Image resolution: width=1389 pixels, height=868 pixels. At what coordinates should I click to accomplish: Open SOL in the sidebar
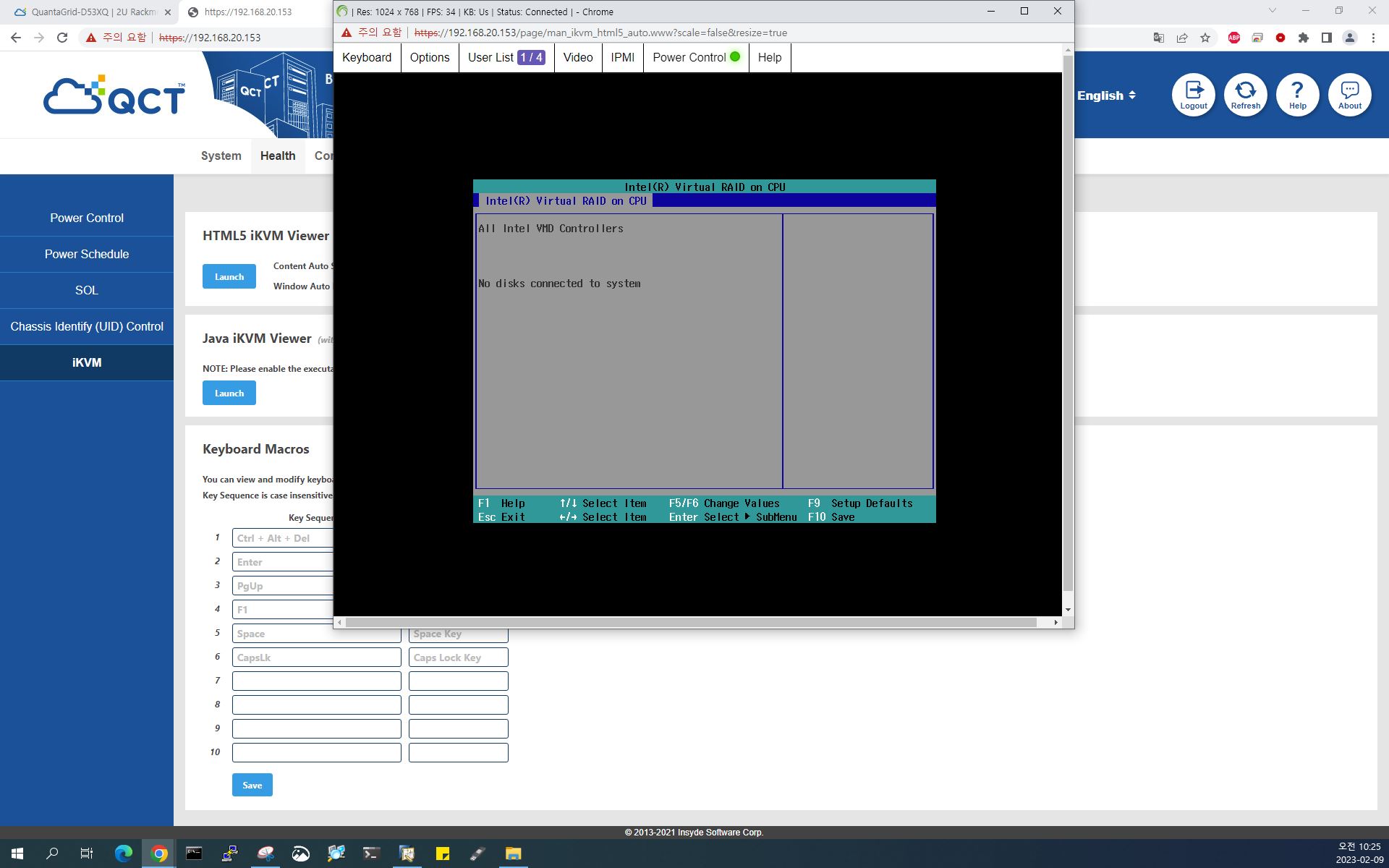pos(87,290)
